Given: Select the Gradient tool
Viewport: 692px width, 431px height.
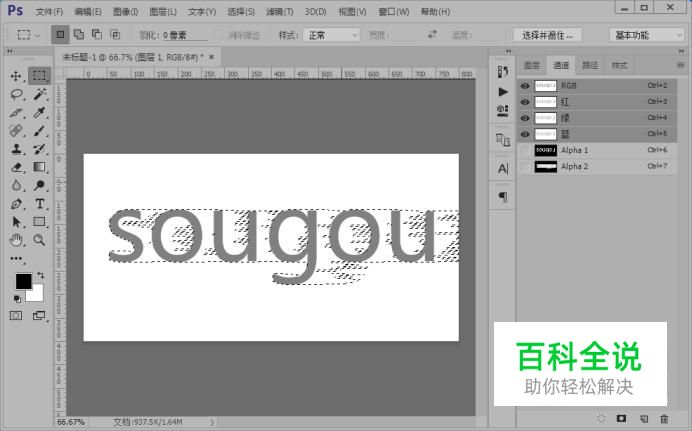Looking at the screenshot, I should pos(39,167).
